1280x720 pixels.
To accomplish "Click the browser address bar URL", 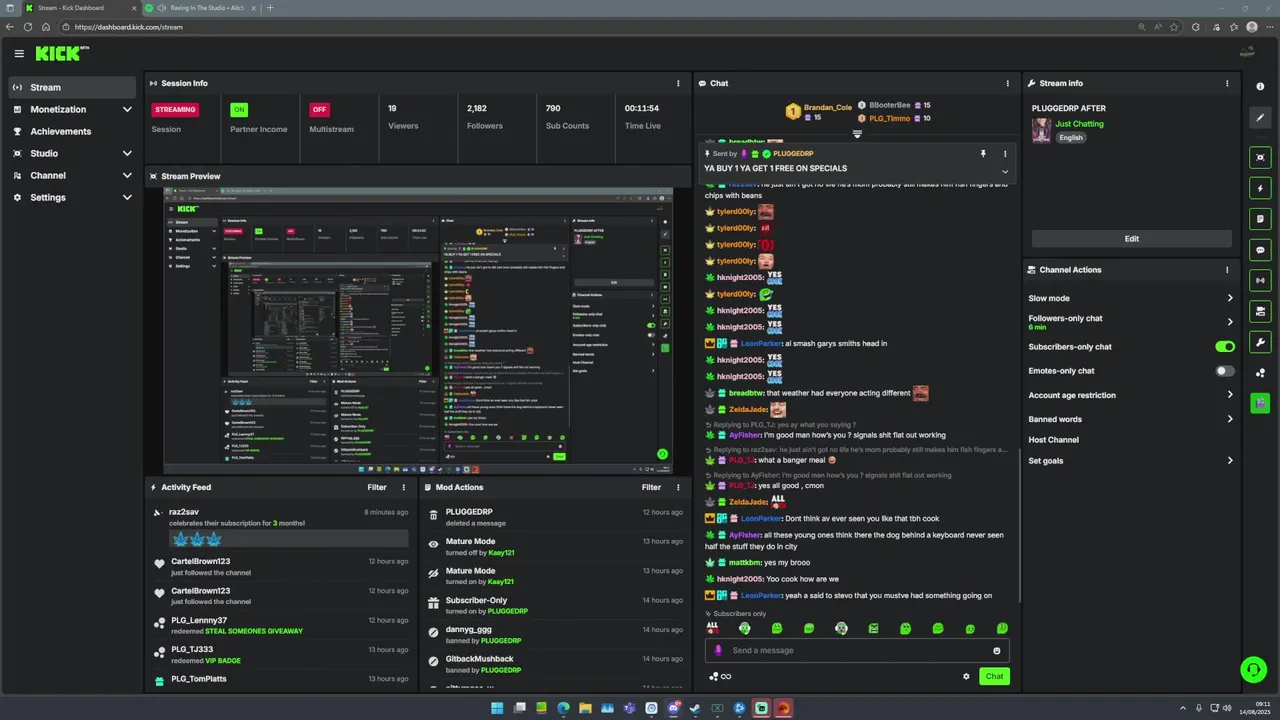I will click(129, 27).
